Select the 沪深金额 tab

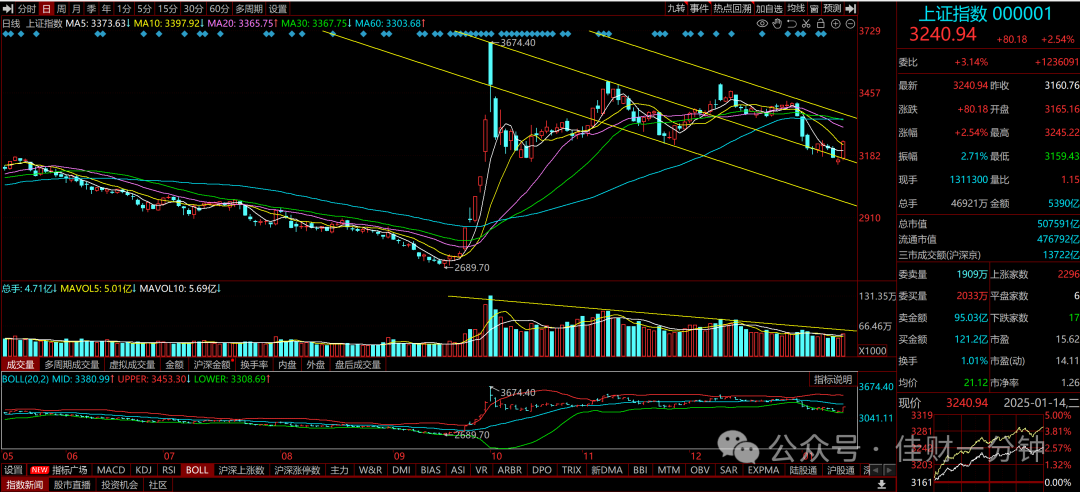click(x=211, y=365)
